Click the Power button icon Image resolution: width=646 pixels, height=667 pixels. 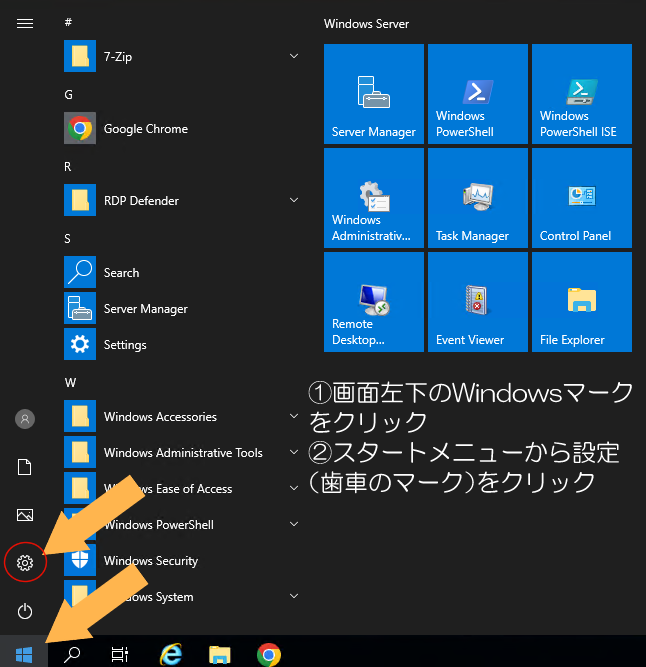click(x=25, y=611)
